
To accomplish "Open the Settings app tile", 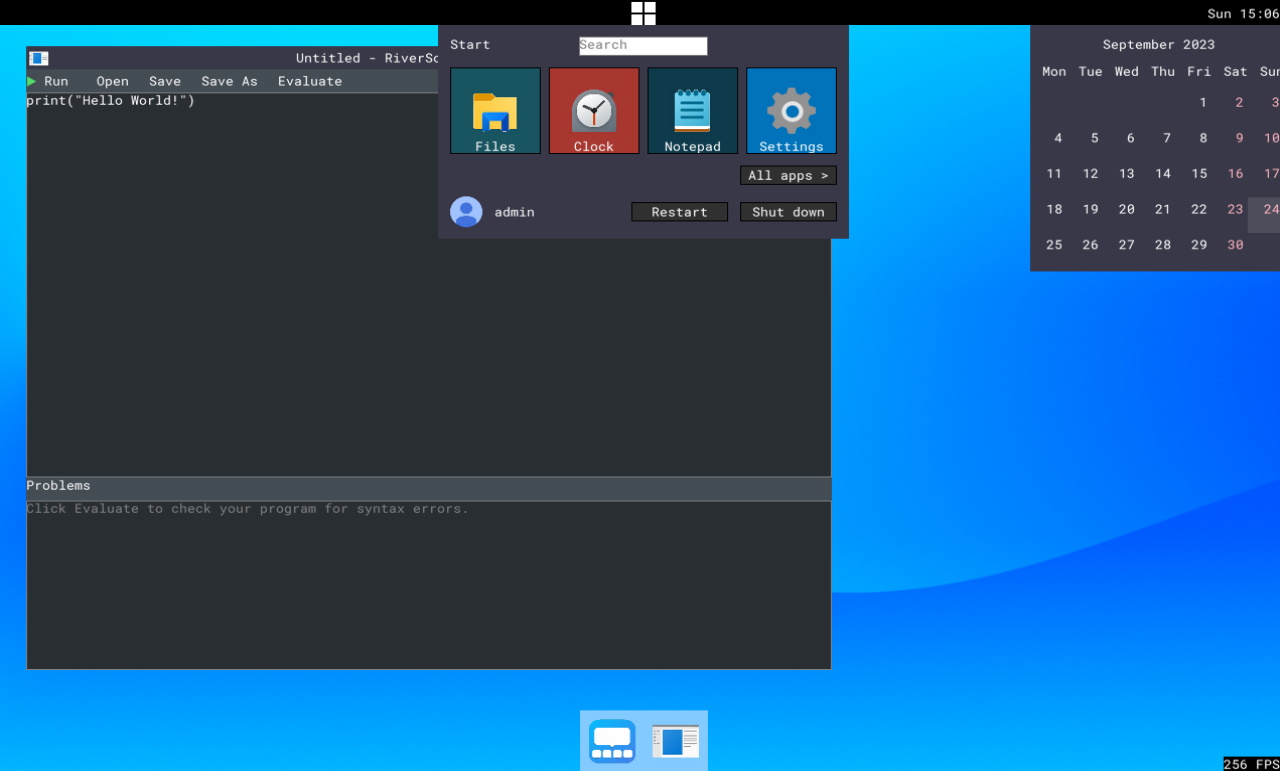I will click(x=791, y=110).
